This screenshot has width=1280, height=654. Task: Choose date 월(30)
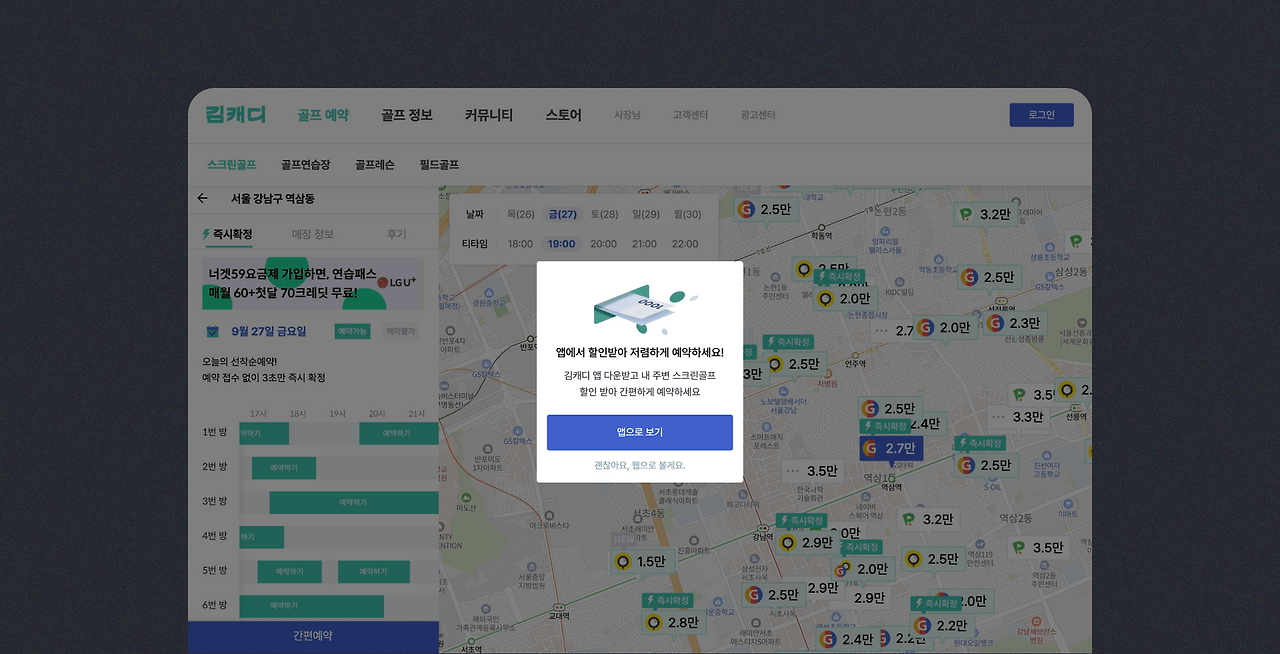687,214
